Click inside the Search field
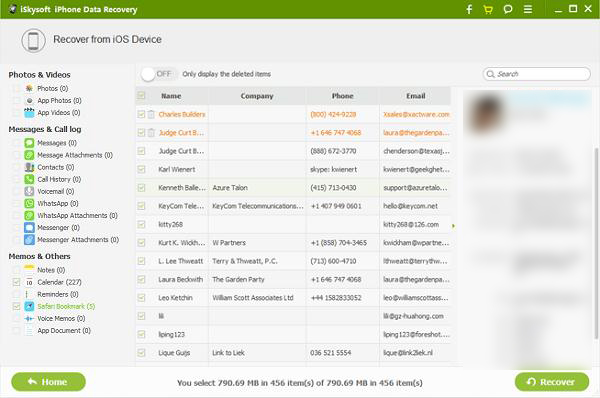This screenshot has height=398, width=600. [x=536, y=74]
